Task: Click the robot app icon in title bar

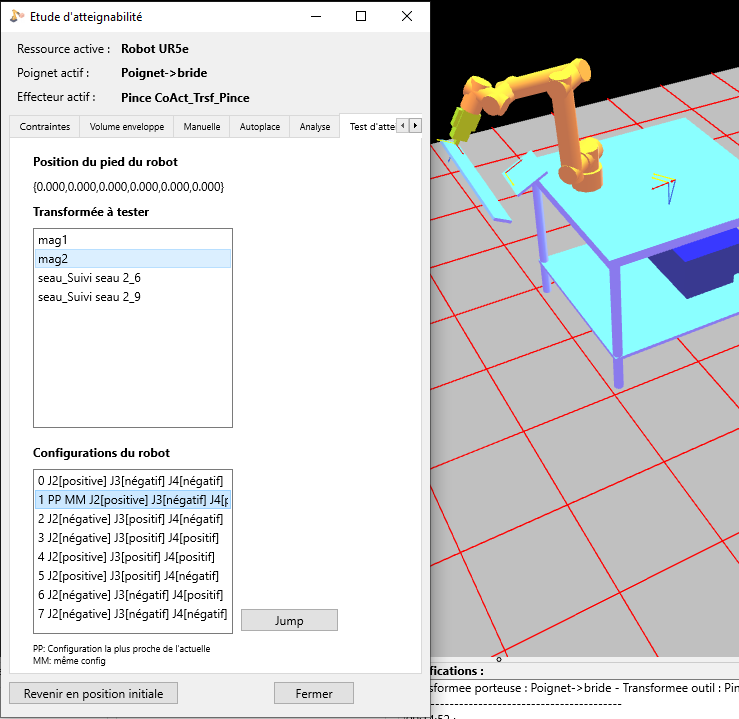Action: [17, 16]
